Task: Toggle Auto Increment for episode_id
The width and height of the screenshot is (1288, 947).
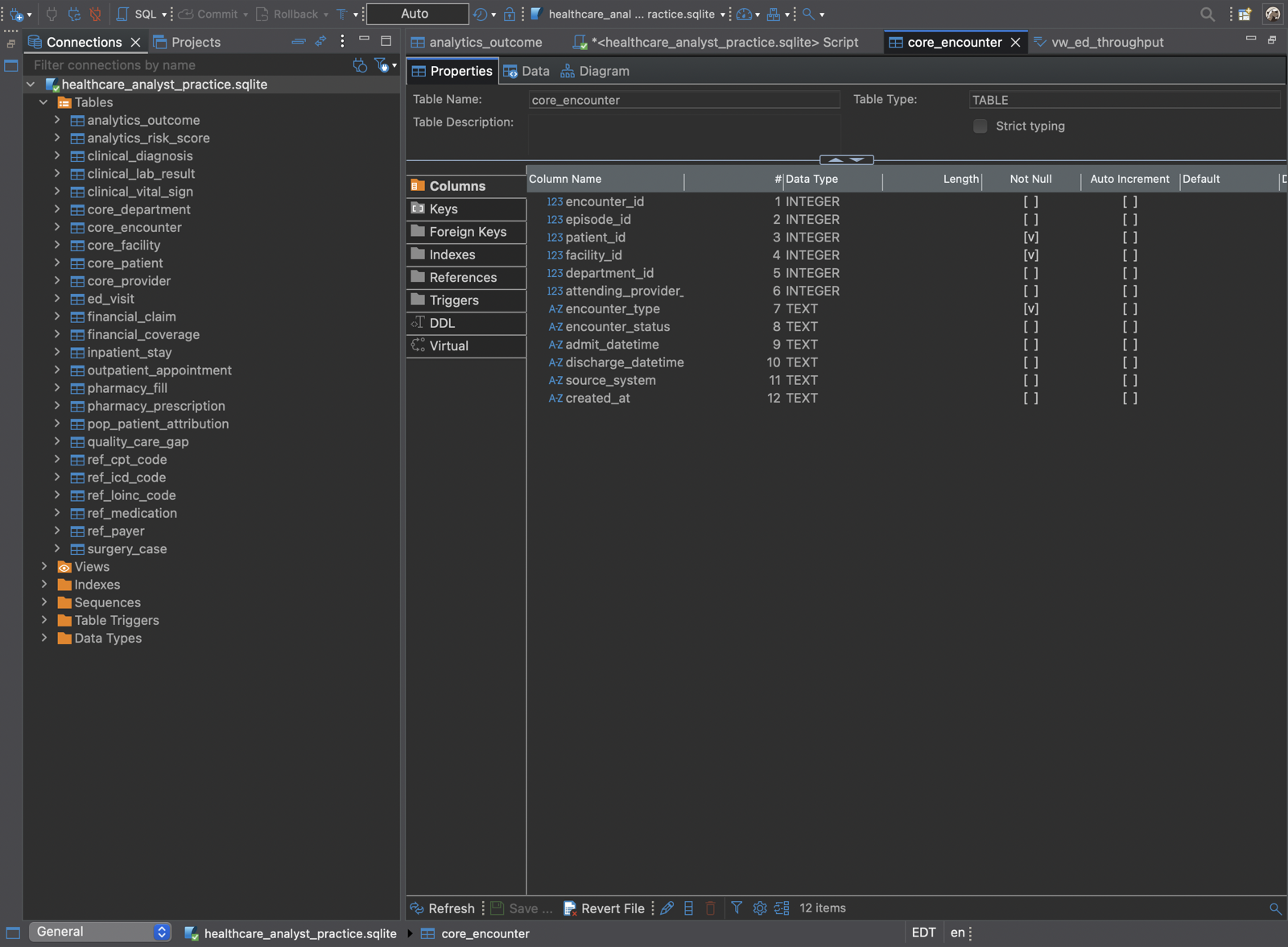Action: click(1129, 220)
